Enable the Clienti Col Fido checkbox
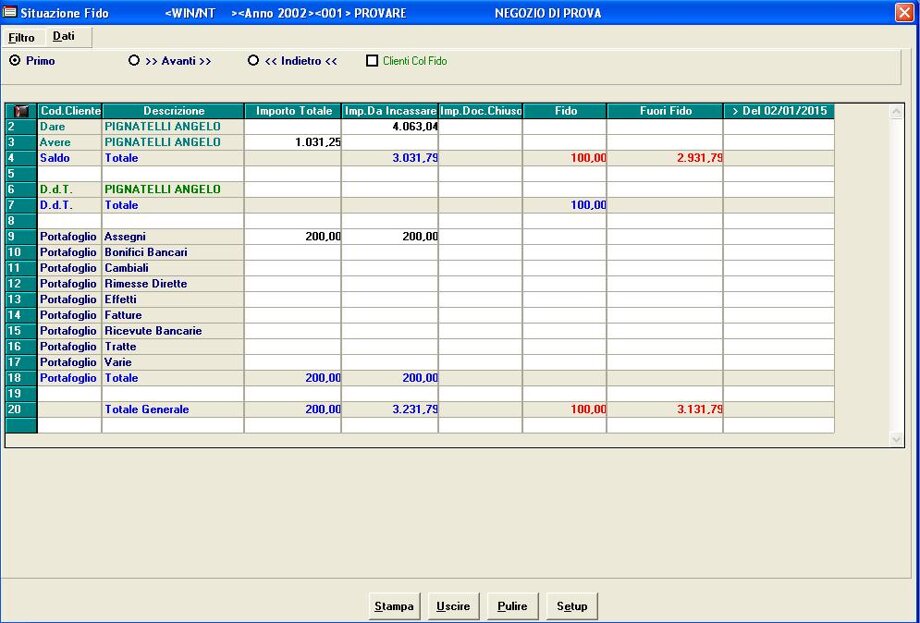The image size is (920, 623). tap(372, 61)
